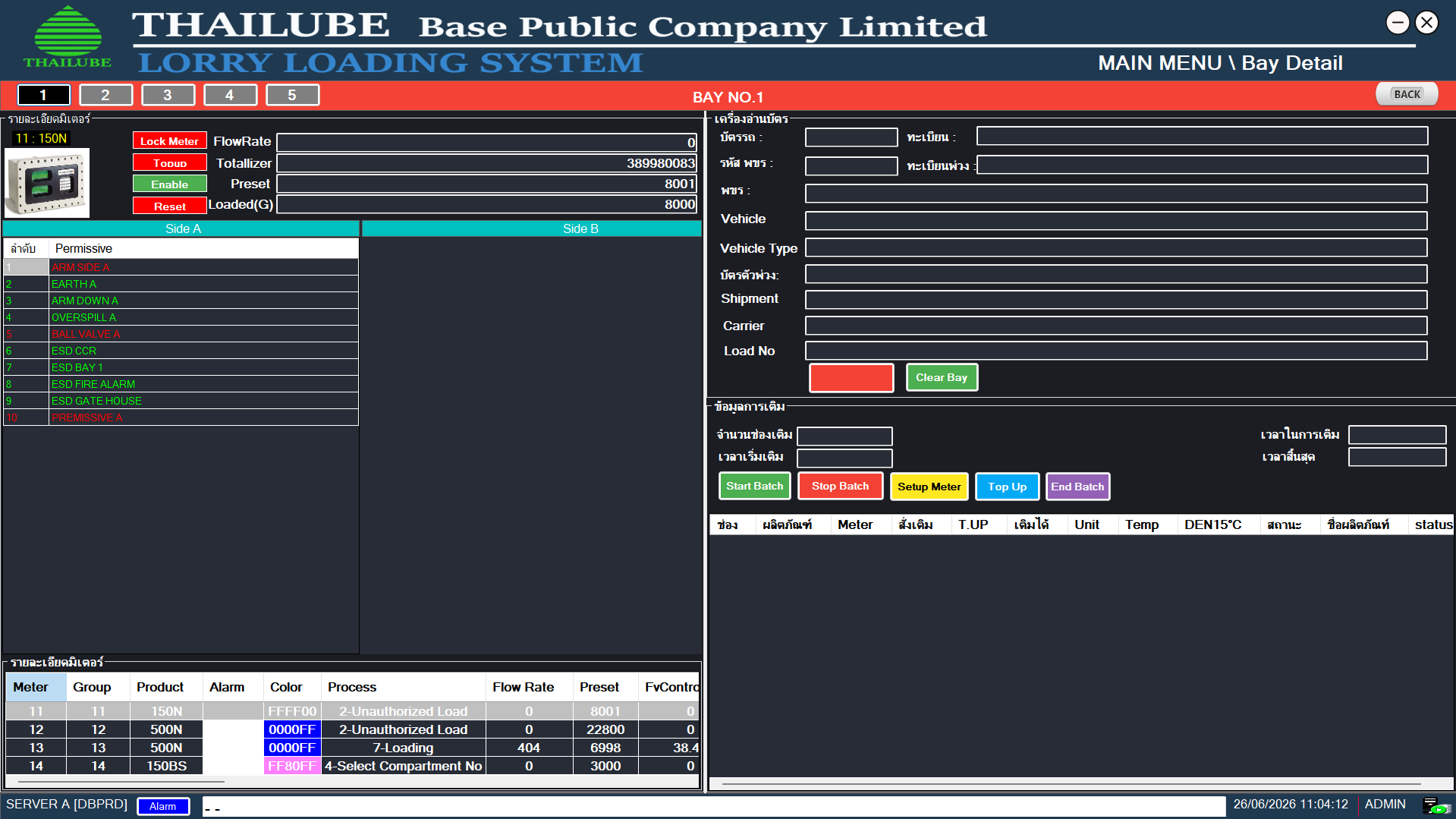The width and height of the screenshot is (1456, 819).
Task: Click the Shipment input field
Action: click(x=1116, y=300)
